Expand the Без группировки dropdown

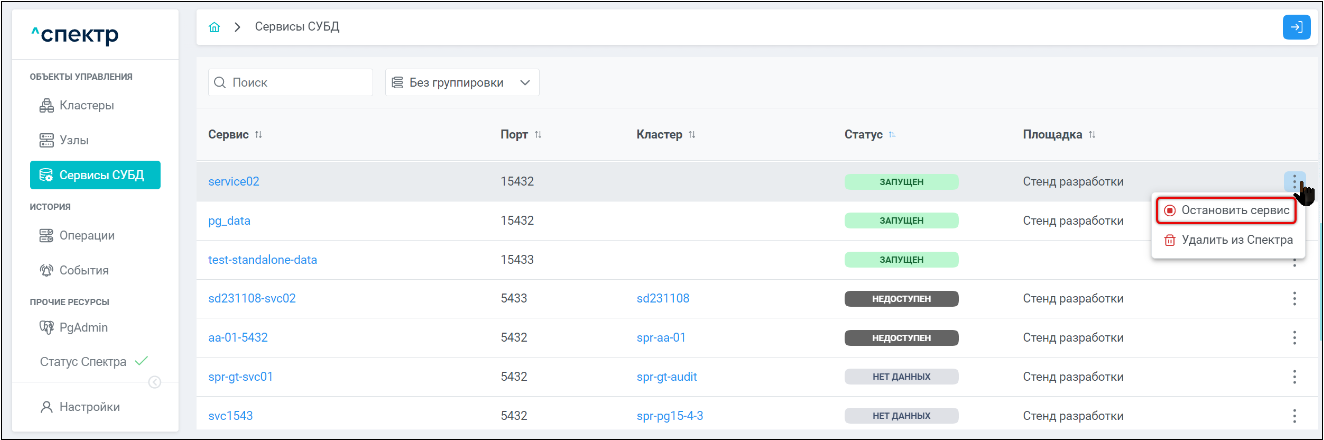[462, 83]
